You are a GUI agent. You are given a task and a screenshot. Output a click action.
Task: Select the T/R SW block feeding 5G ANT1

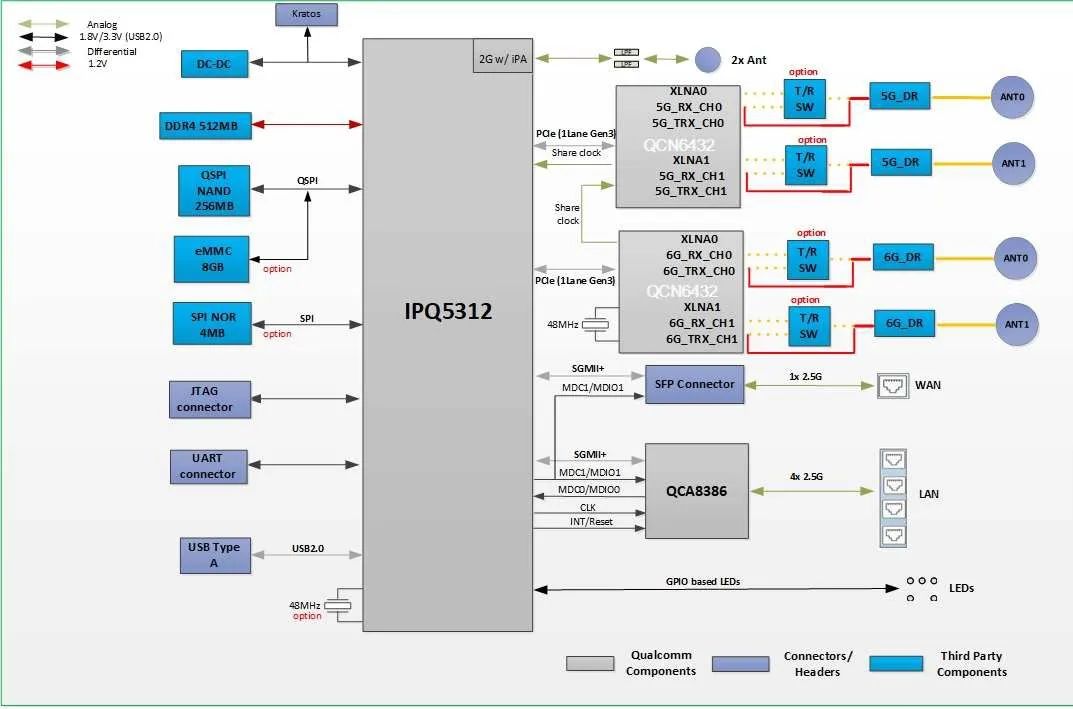point(805,166)
